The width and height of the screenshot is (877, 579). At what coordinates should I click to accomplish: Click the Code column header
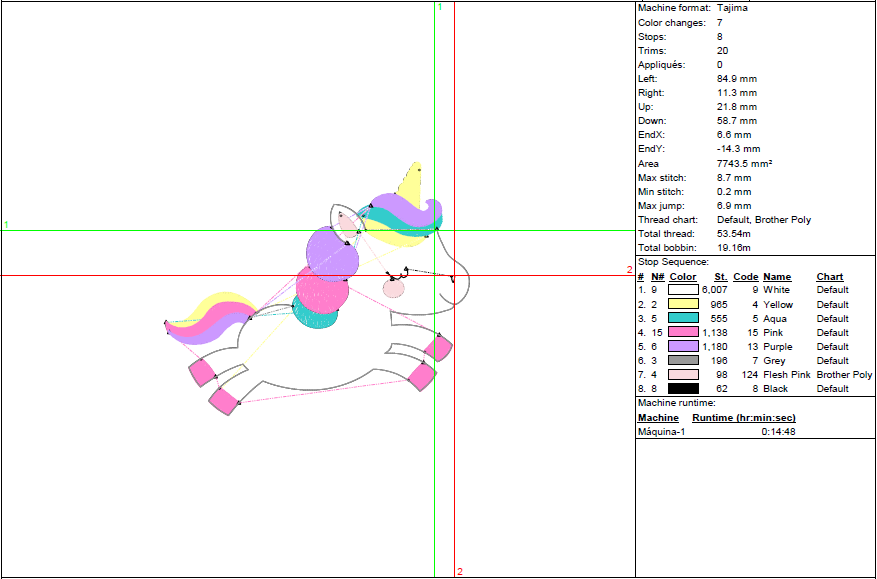point(745,277)
